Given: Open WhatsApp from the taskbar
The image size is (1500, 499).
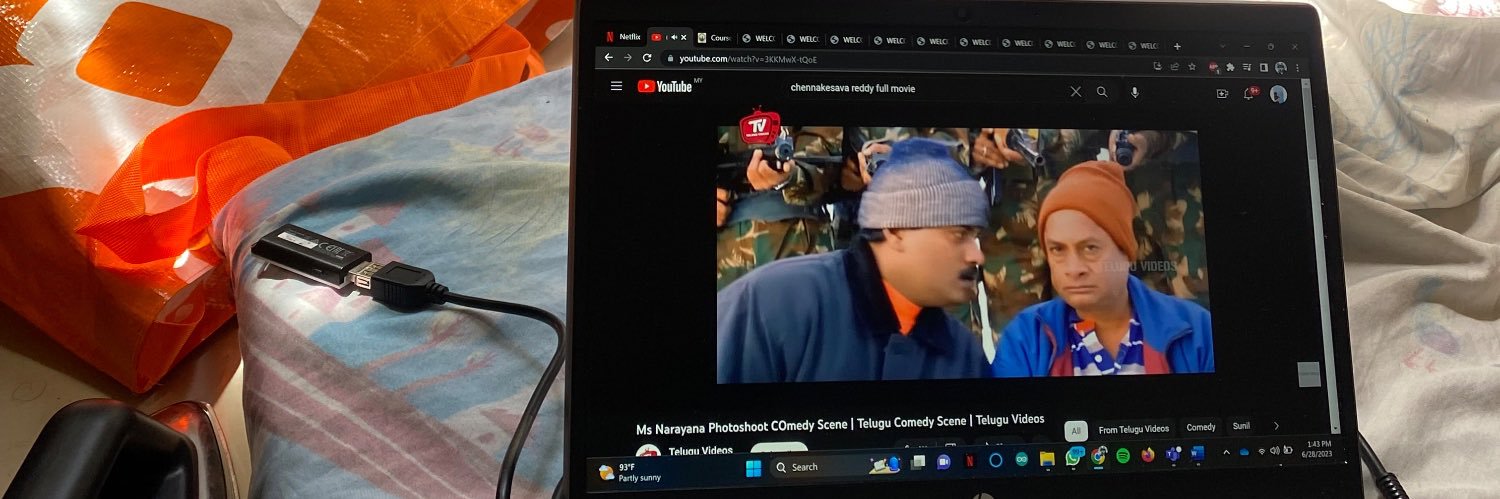Looking at the screenshot, I should 1073,458.
